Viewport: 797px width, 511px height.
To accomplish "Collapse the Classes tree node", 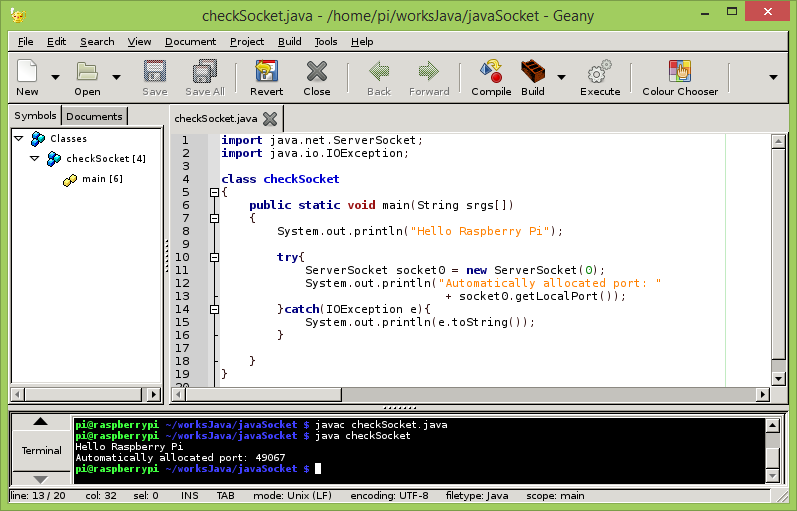I will (19, 138).
